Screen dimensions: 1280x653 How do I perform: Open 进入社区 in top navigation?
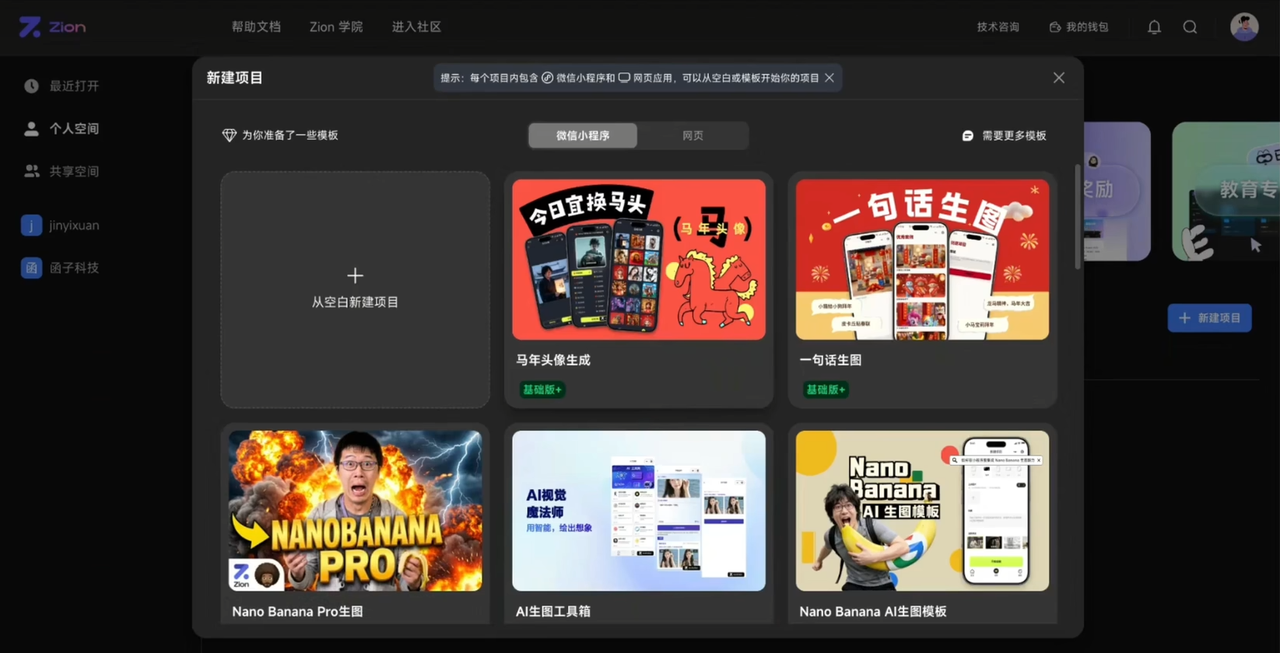(x=416, y=27)
